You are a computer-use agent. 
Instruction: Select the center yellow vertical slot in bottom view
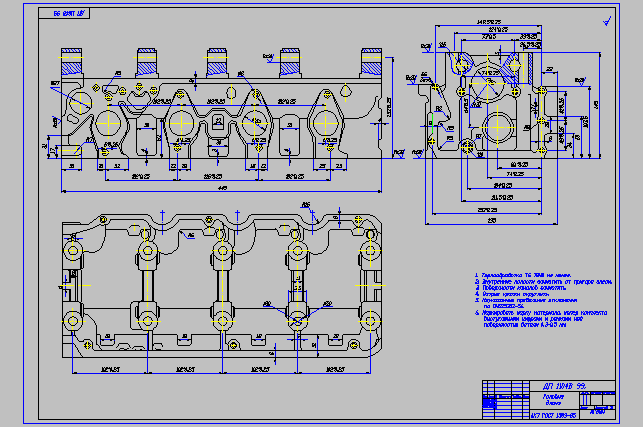(219, 283)
